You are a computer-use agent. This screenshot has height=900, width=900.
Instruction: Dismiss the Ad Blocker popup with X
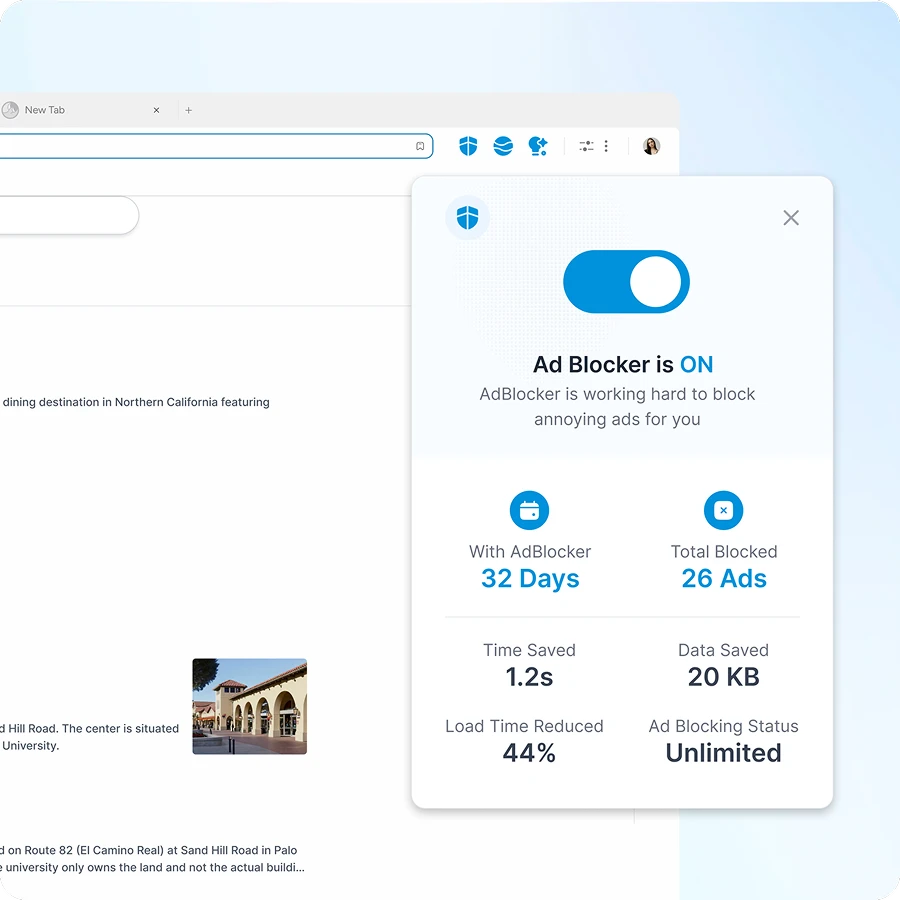pyautogui.click(x=790, y=217)
